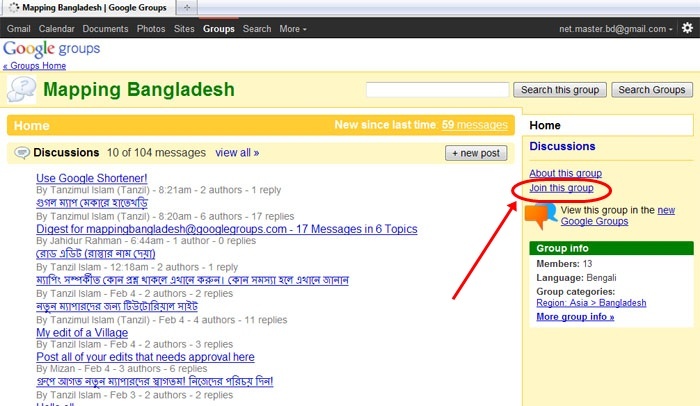700x406 pixels.
Task: Open Documents from the top bar
Action: tap(105, 29)
